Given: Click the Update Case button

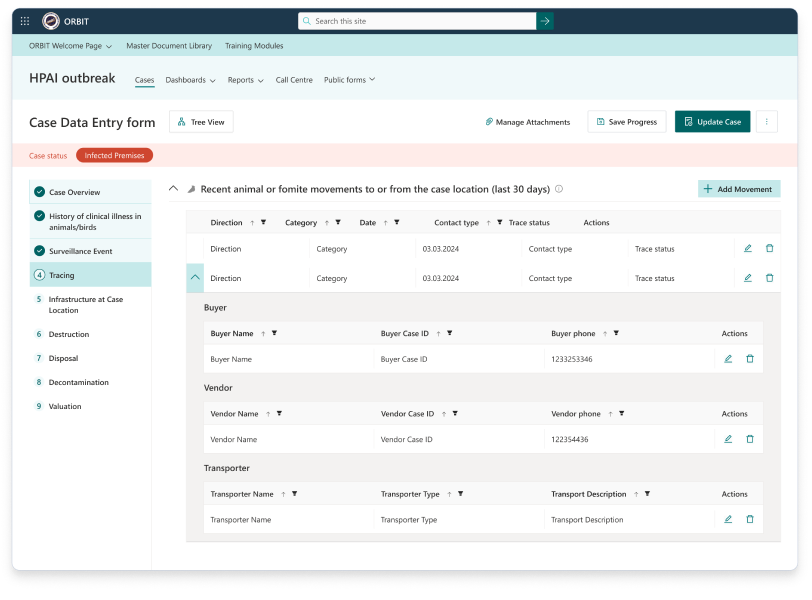Looking at the screenshot, I should (x=712, y=122).
